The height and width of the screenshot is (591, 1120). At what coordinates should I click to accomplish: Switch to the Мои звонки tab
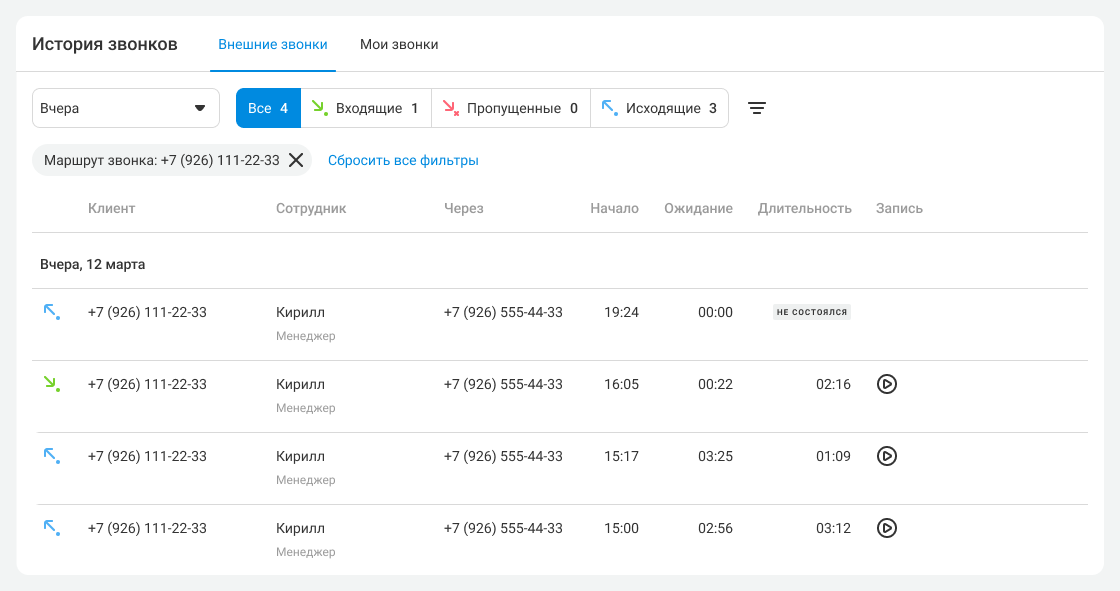[399, 45]
